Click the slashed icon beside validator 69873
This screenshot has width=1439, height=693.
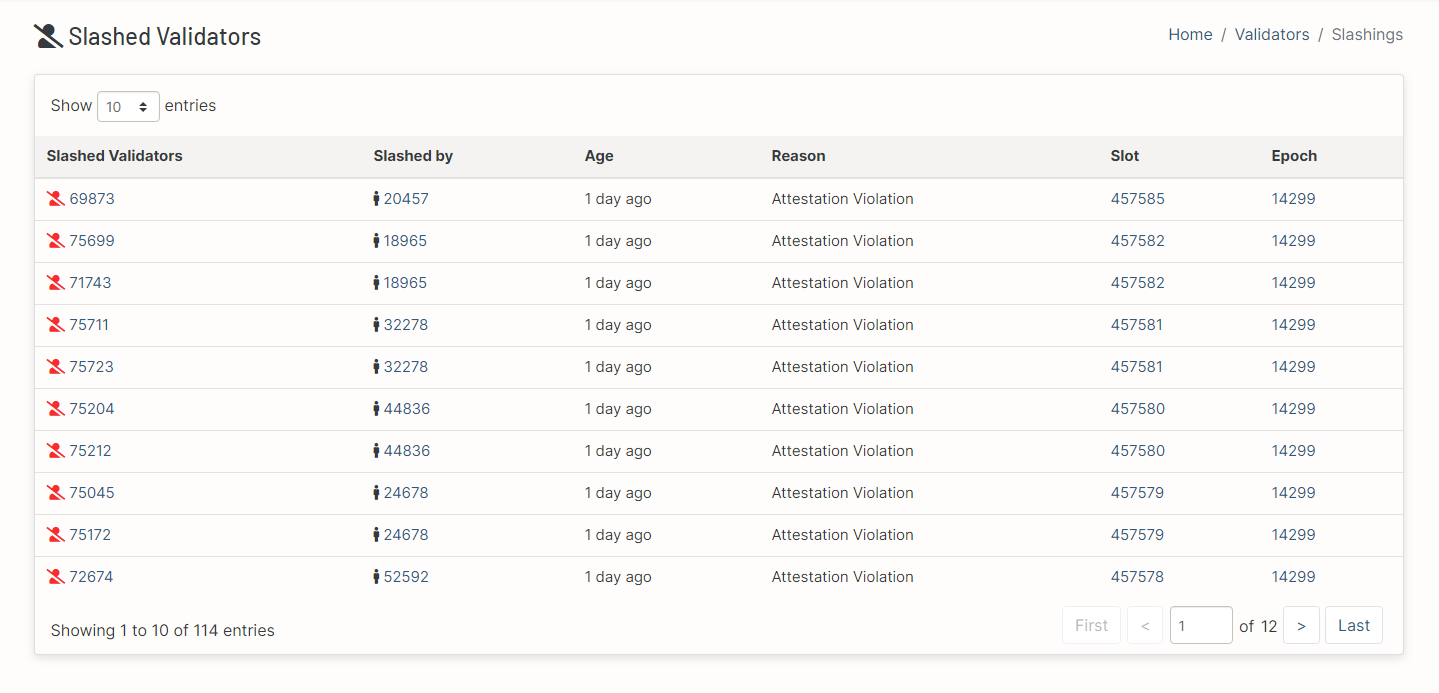[x=56, y=199]
